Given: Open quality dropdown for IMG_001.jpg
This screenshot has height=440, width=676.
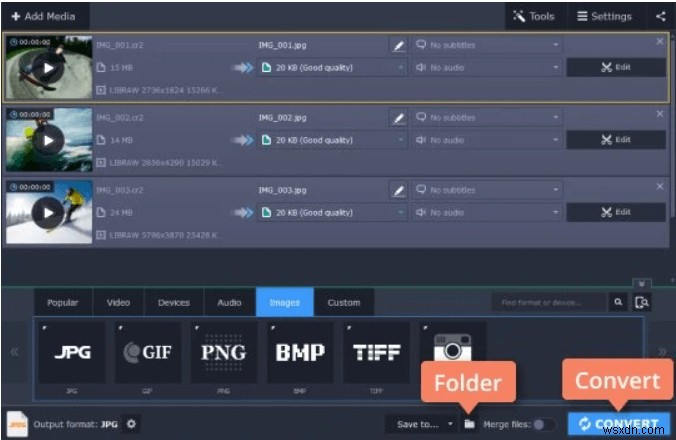Looking at the screenshot, I should coord(332,68).
